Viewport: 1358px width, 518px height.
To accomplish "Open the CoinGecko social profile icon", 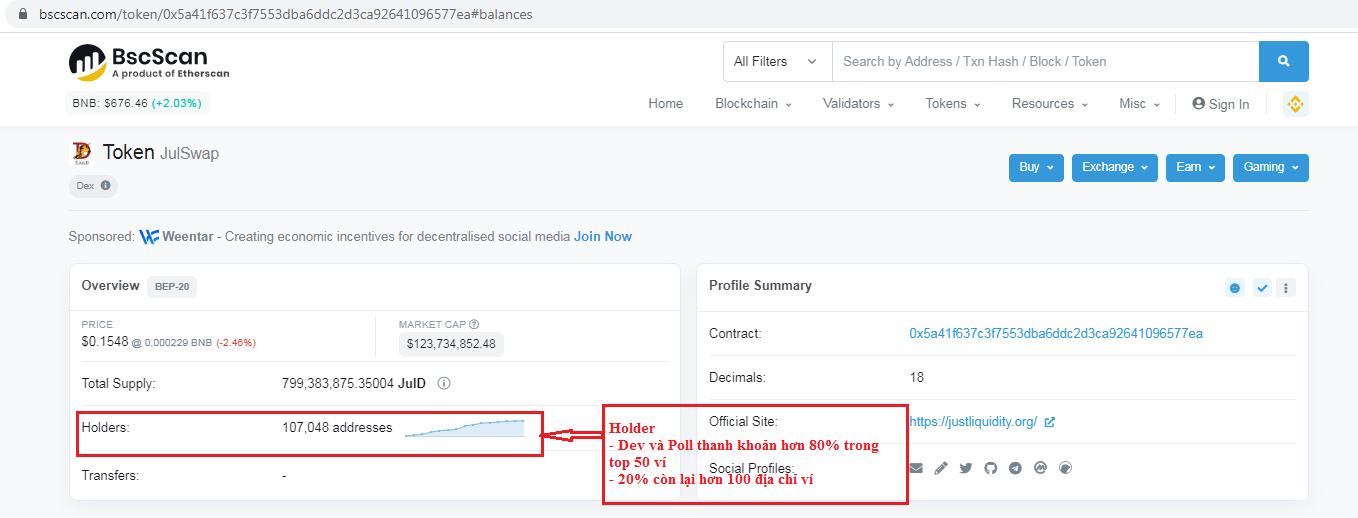I will 1065,468.
